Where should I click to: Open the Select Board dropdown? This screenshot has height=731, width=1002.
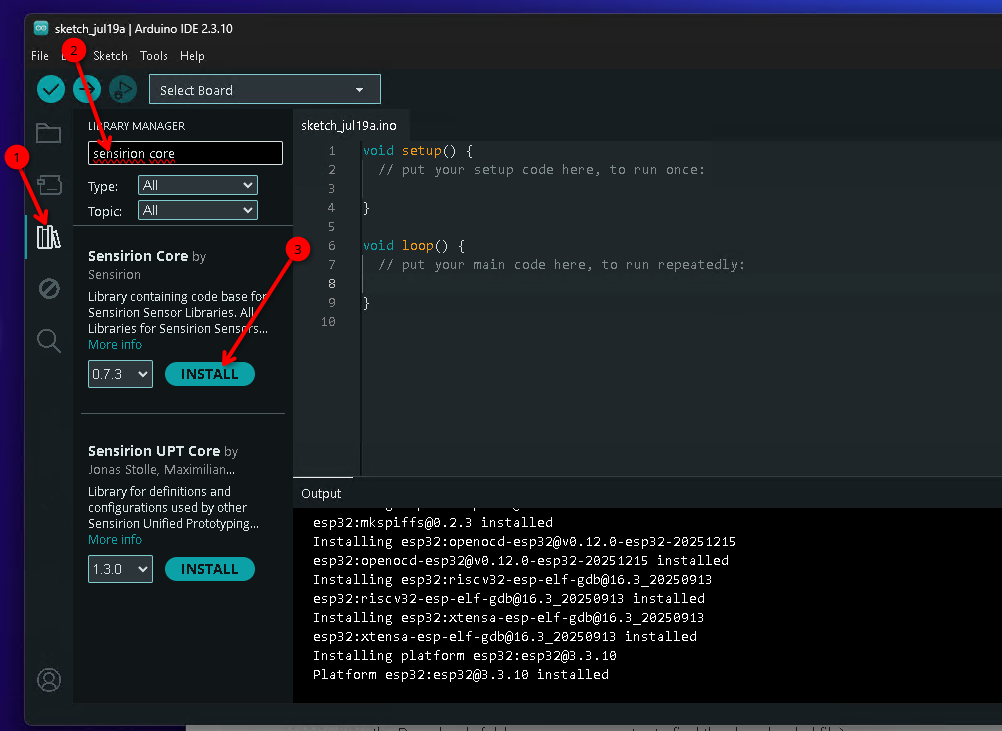pos(265,89)
